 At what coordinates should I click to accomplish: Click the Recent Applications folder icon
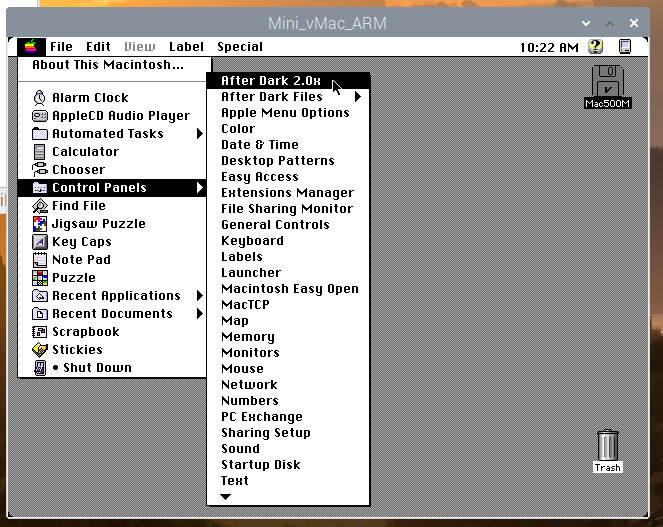pyautogui.click(x=40, y=296)
